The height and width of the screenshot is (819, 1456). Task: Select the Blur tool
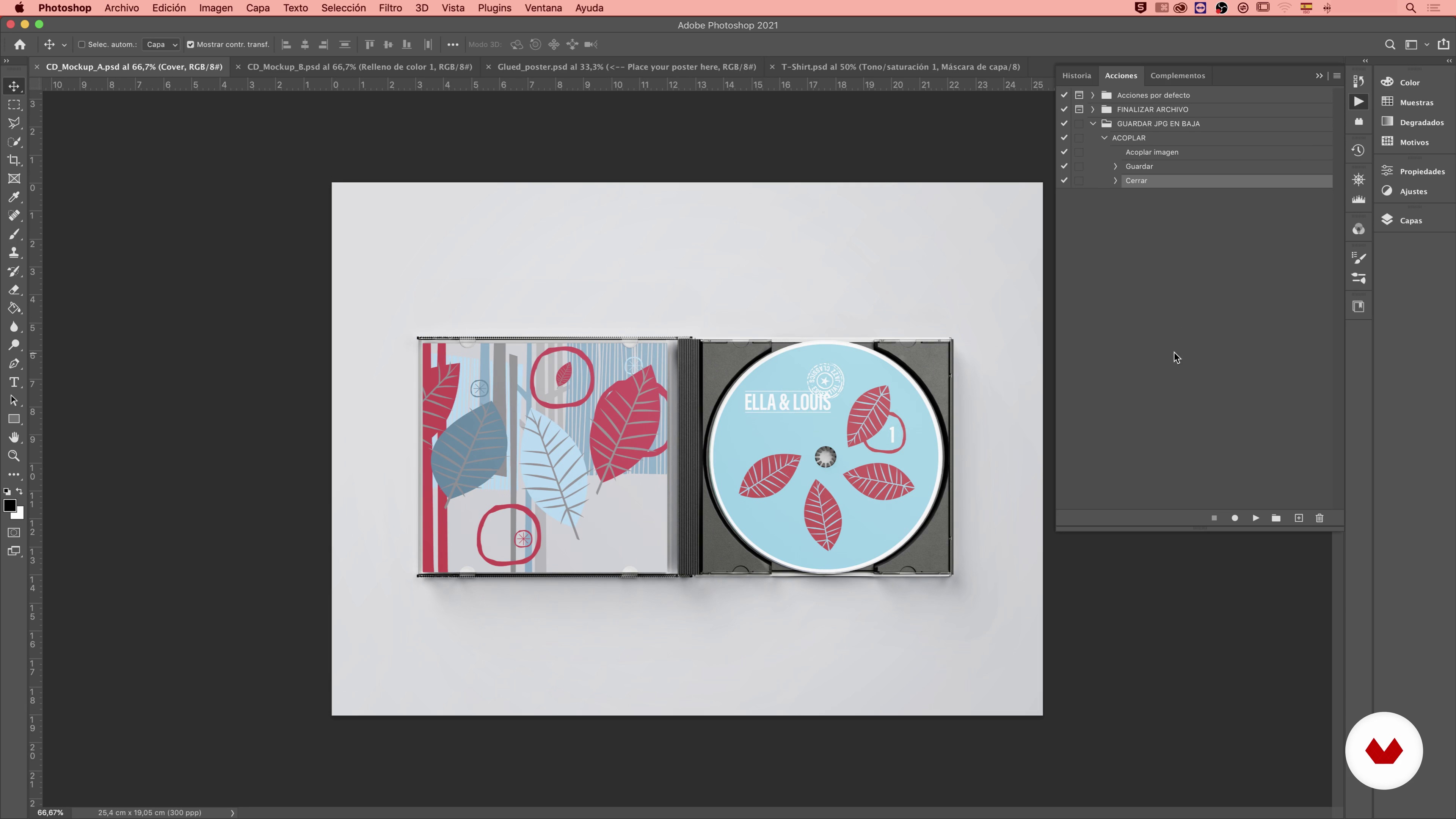pyautogui.click(x=14, y=327)
